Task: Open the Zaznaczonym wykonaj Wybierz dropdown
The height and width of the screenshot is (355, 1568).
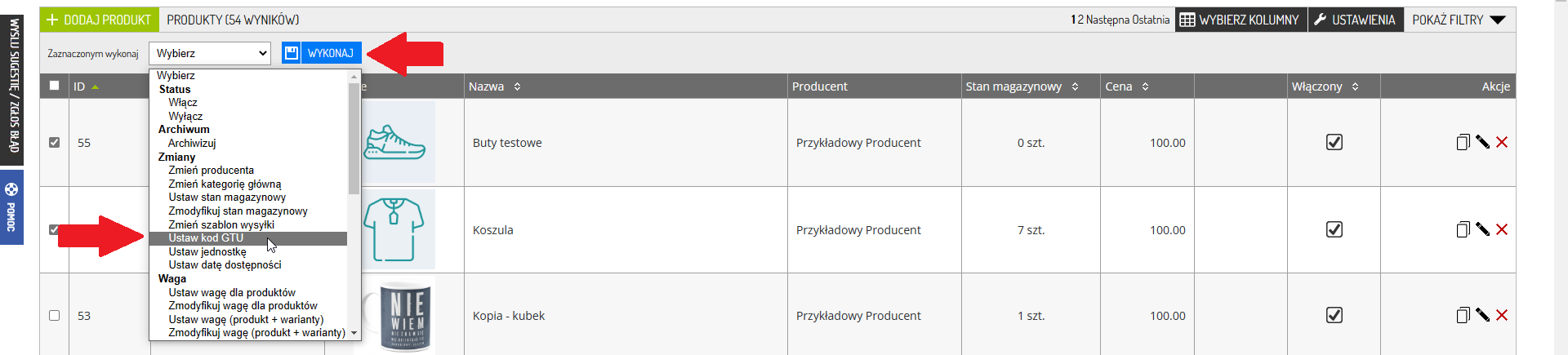Action: 210,53
